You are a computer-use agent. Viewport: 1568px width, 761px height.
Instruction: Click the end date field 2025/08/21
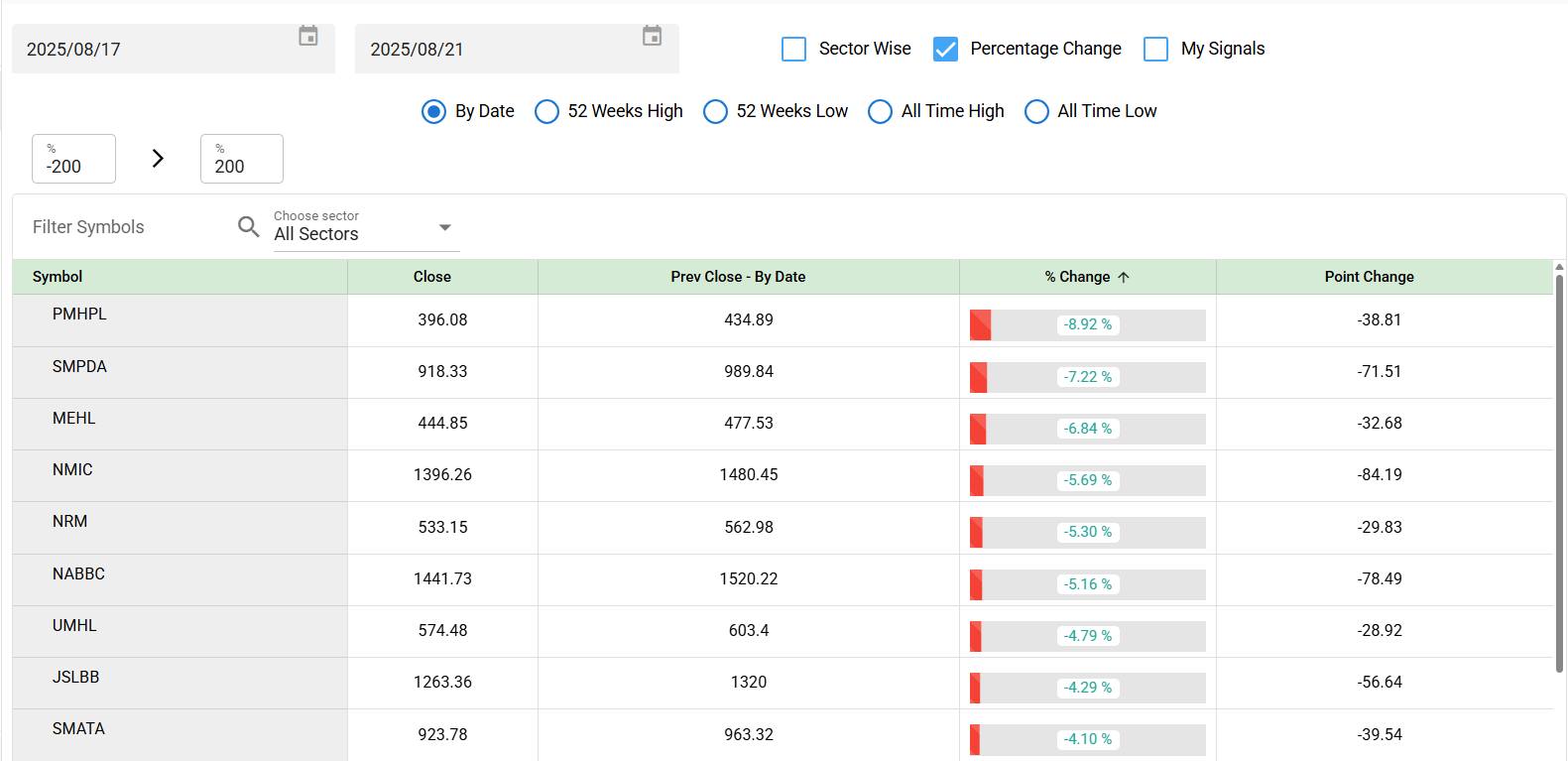pos(517,49)
